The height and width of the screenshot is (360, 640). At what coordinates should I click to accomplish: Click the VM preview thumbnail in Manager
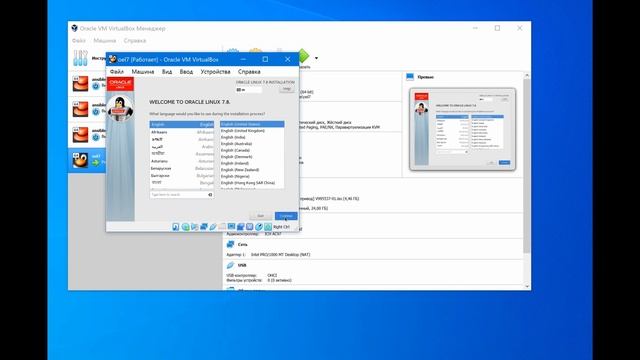462,129
